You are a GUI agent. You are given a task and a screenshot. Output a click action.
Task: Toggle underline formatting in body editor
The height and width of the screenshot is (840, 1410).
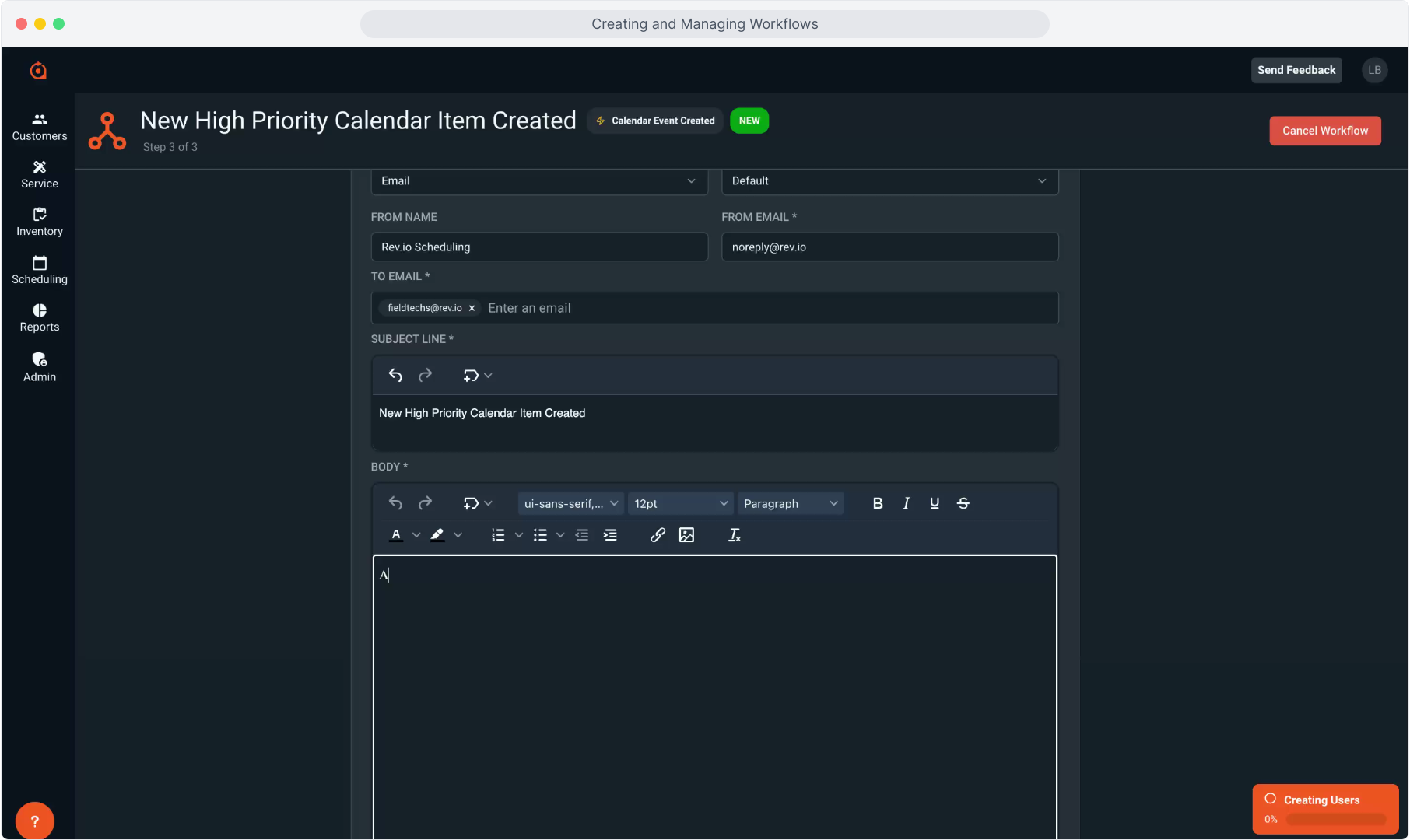click(935, 503)
